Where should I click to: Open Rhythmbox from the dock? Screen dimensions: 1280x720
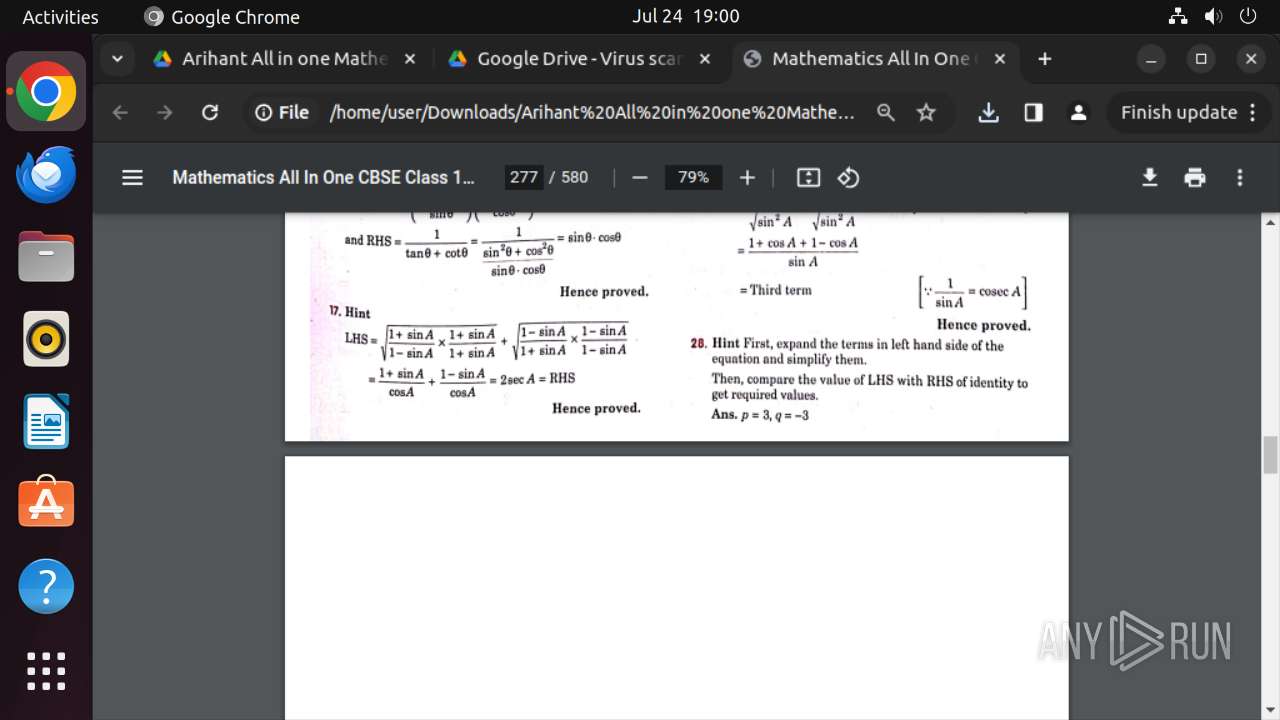46,339
